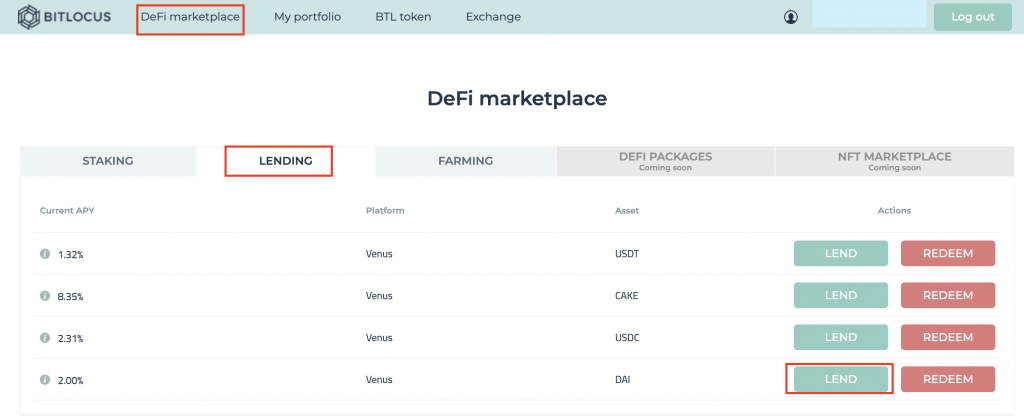Click the info icon beside 1.32% APY
The height and width of the screenshot is (416, 1024).
[45, 254]
